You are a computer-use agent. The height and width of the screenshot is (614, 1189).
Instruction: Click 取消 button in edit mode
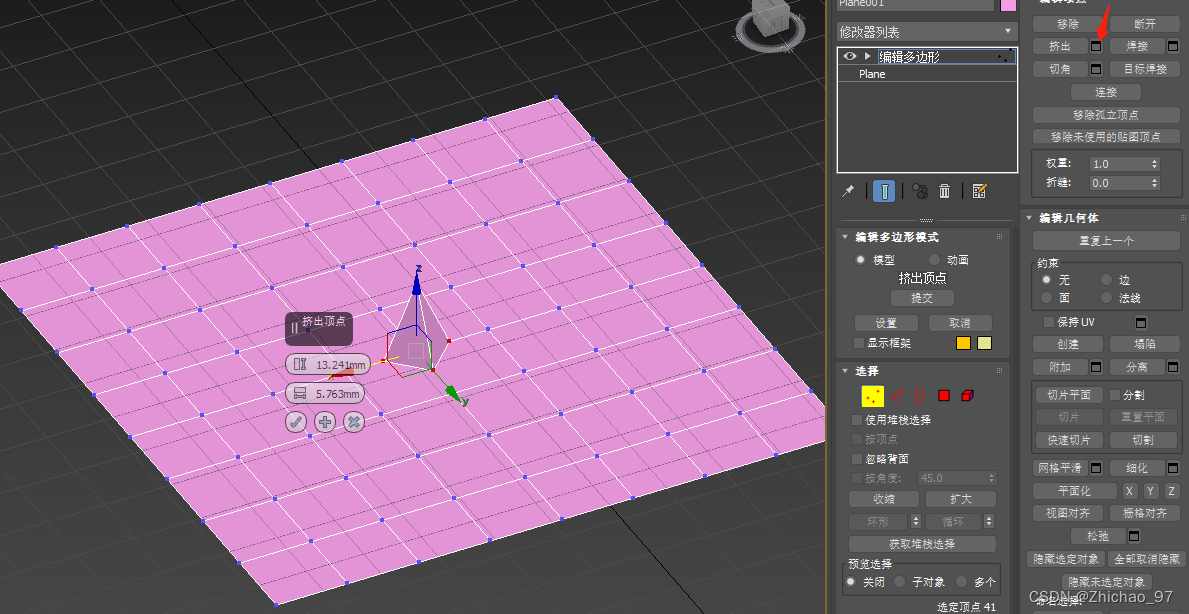tap(960, 323)
